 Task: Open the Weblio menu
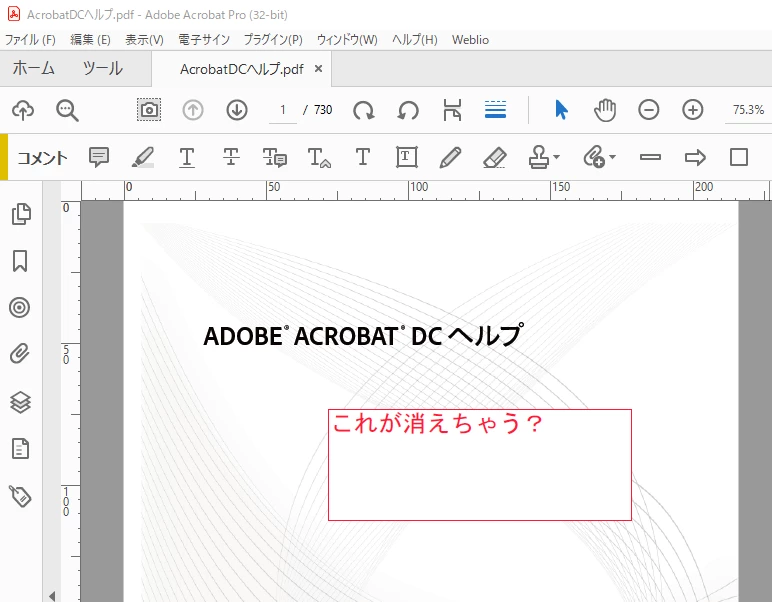[470, 40]
